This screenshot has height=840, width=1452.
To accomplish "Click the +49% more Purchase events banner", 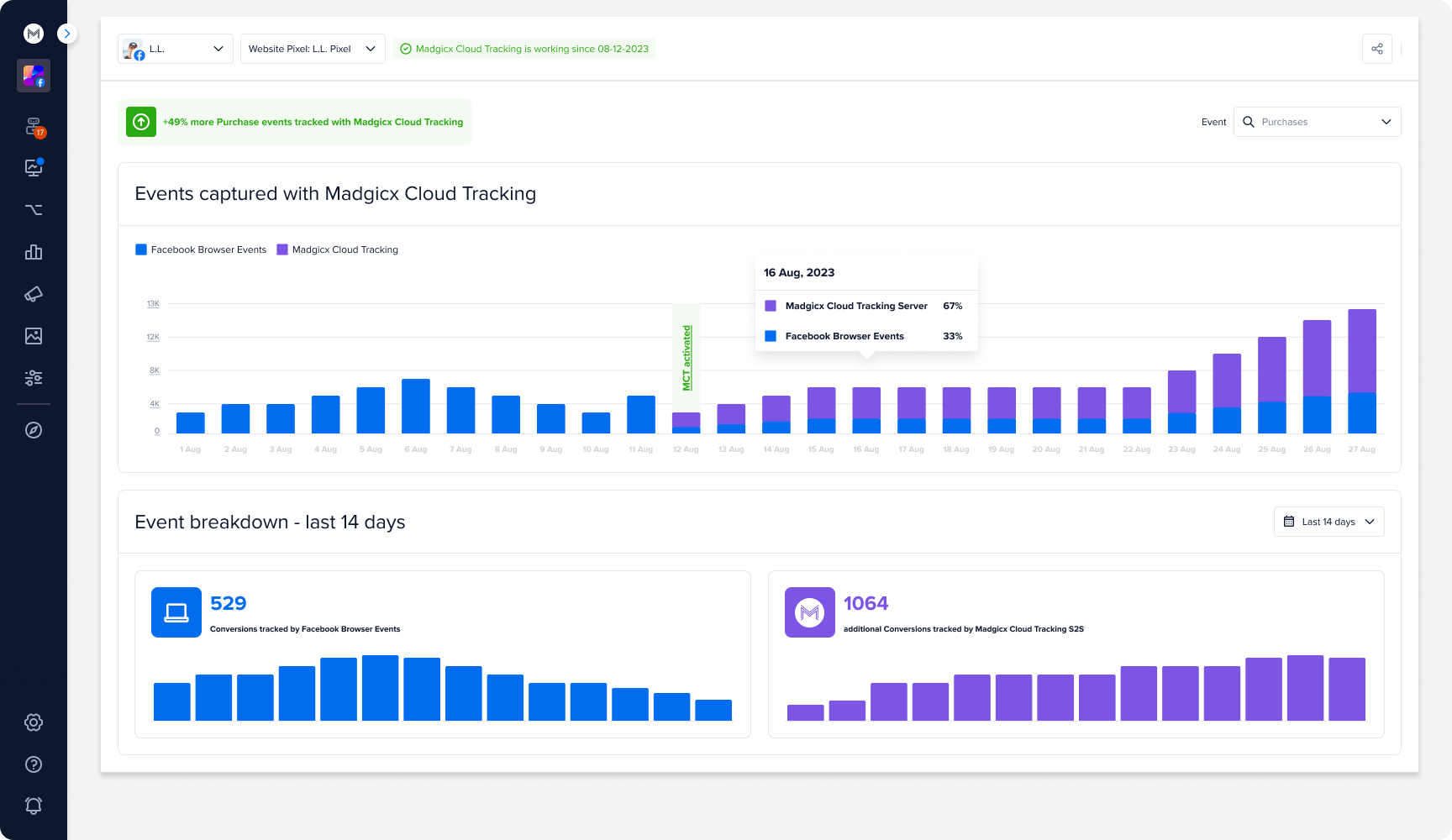I will coord(295,122).
